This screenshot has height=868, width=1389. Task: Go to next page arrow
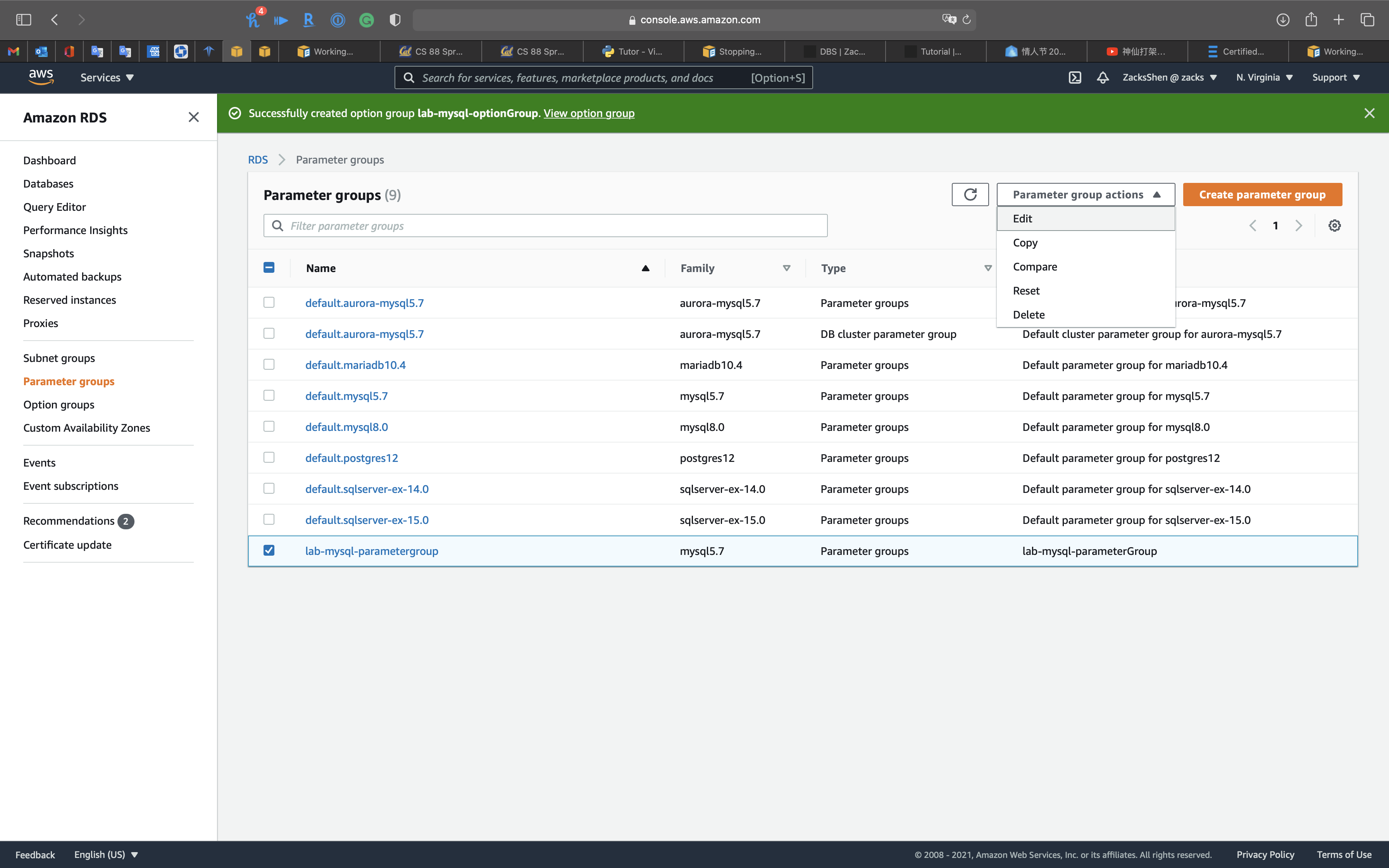pyautogui.click(x=1298, y=226)
